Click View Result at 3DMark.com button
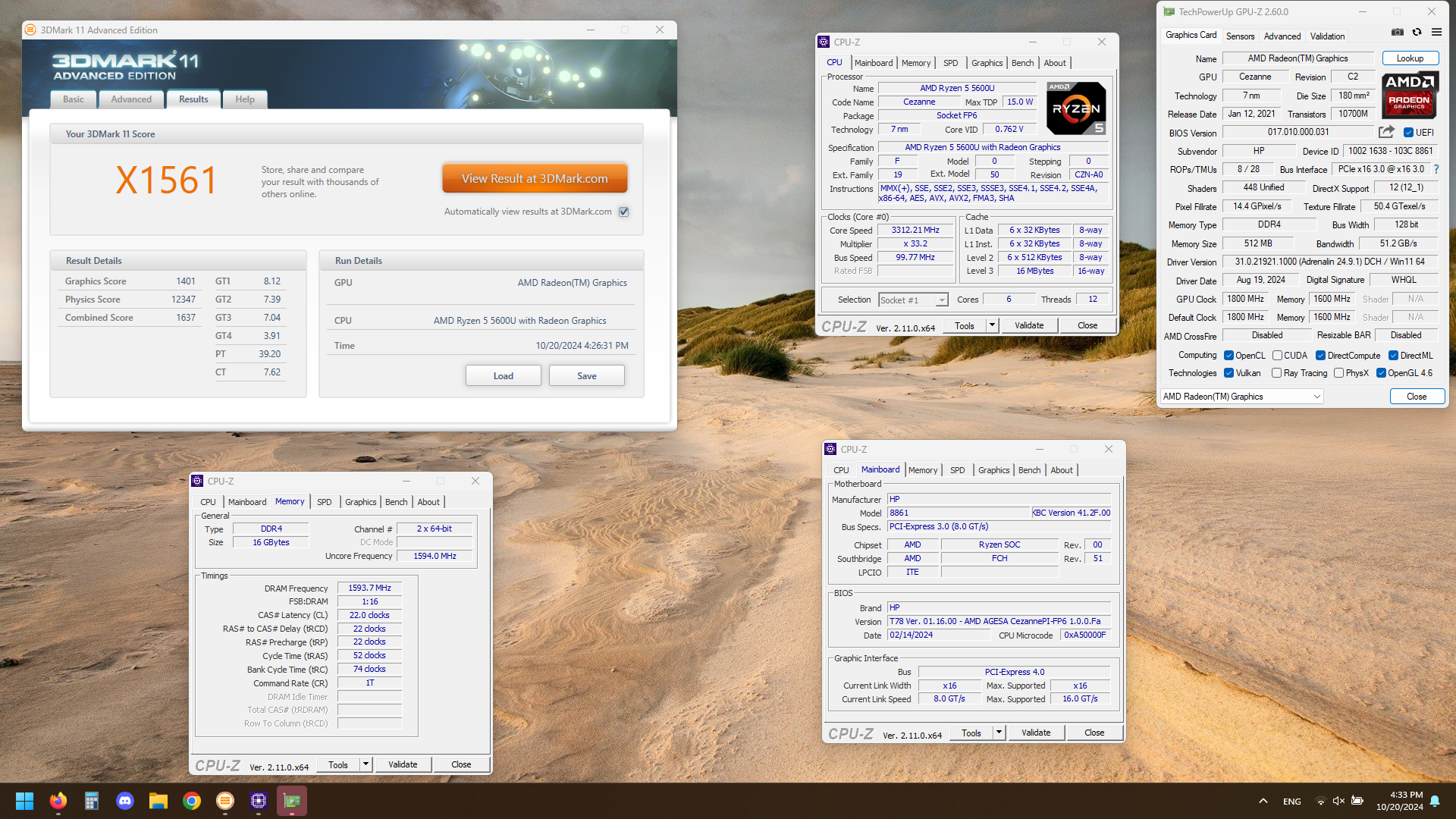 (535, 179)
